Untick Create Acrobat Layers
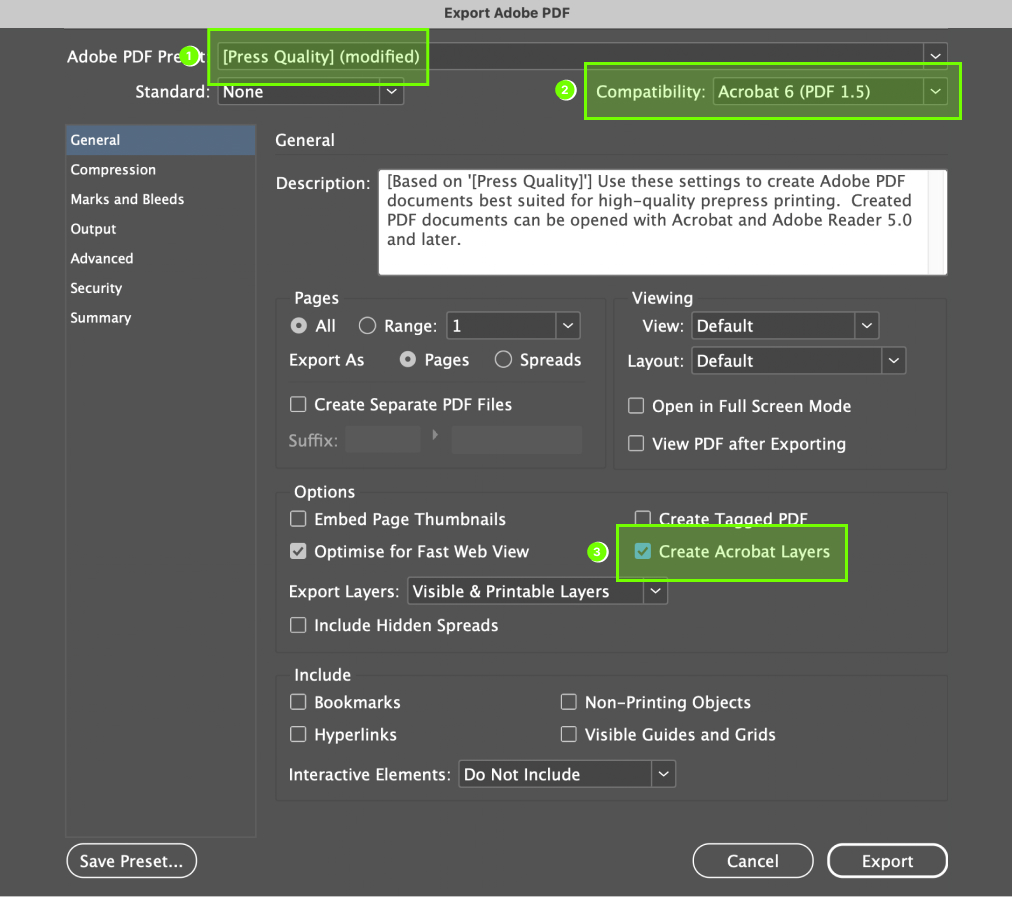1012x897 pixels. point(643,551)
